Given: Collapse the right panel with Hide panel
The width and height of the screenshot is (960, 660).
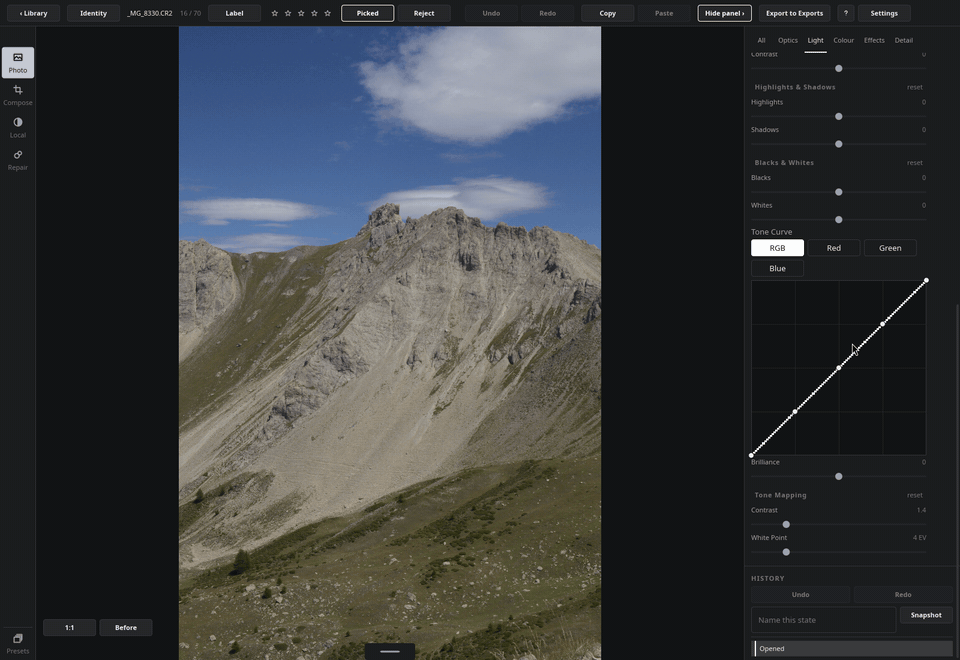Looking at the screenshot, I should click(x=724, y=13).
